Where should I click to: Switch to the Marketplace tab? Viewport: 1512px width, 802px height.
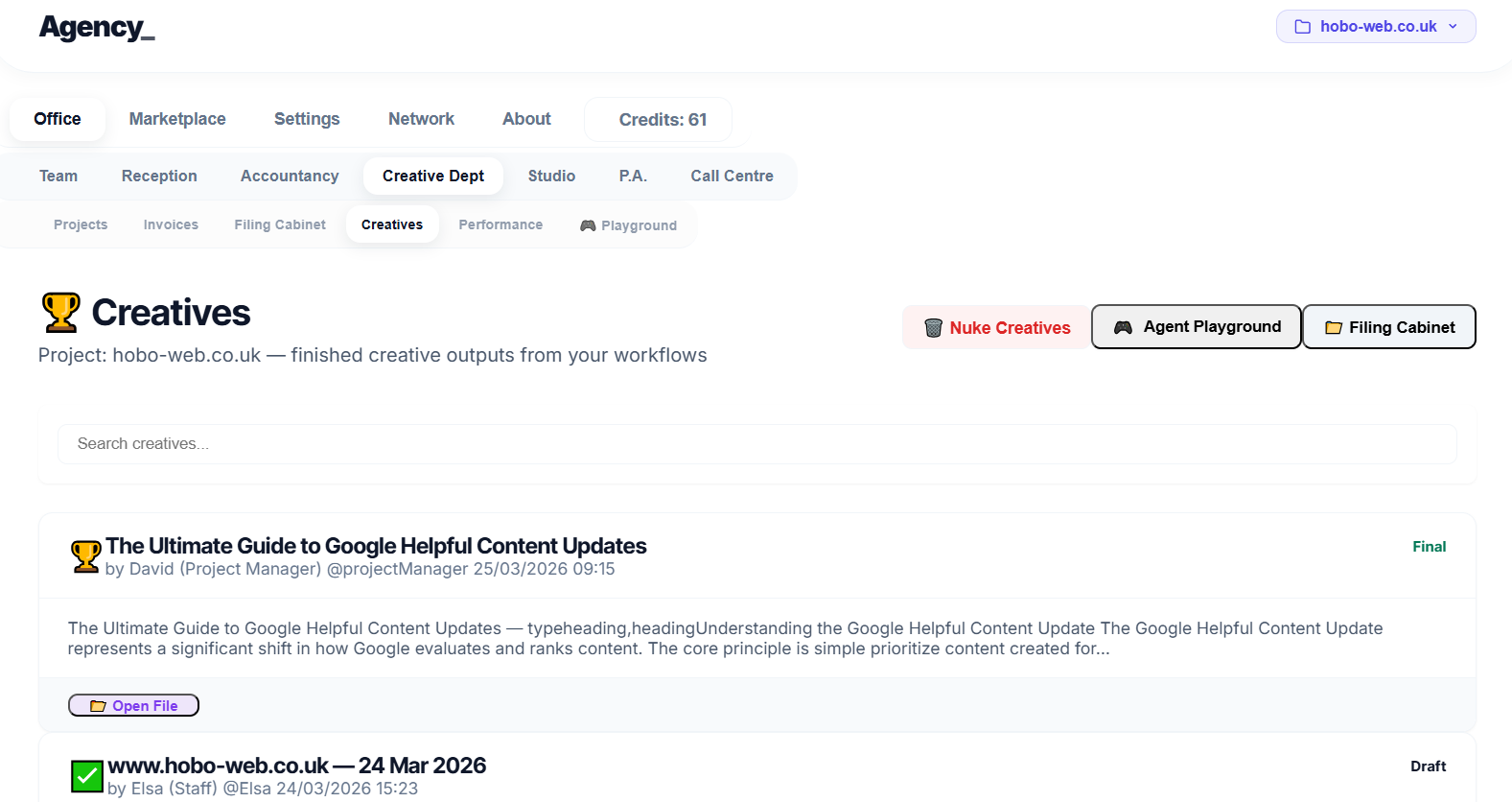coord(177,119)
